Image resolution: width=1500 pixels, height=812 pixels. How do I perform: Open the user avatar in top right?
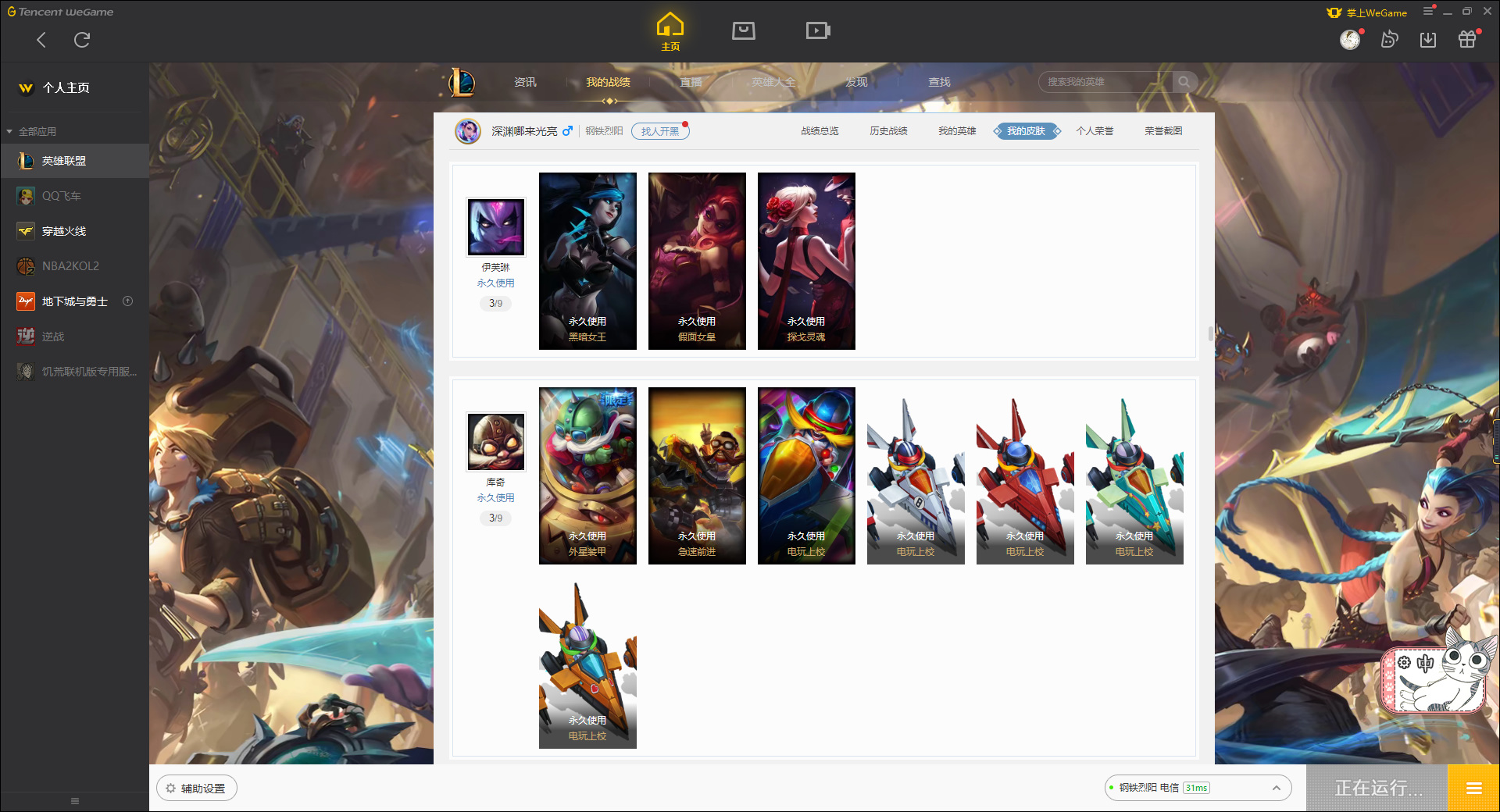(x=1350, y=39)
